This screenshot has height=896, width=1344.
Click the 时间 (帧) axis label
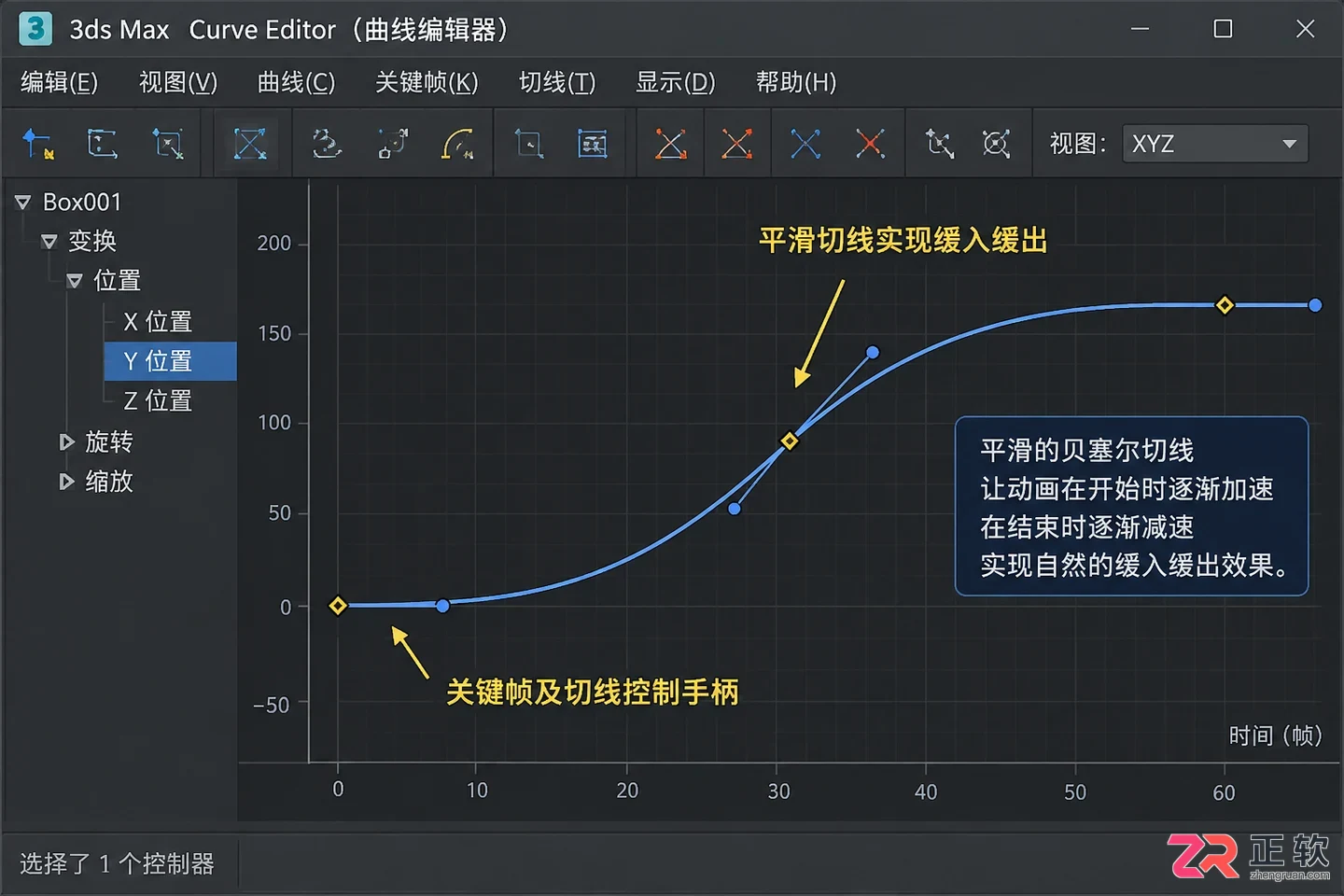pyautogui.click(x=1275, y=735)
